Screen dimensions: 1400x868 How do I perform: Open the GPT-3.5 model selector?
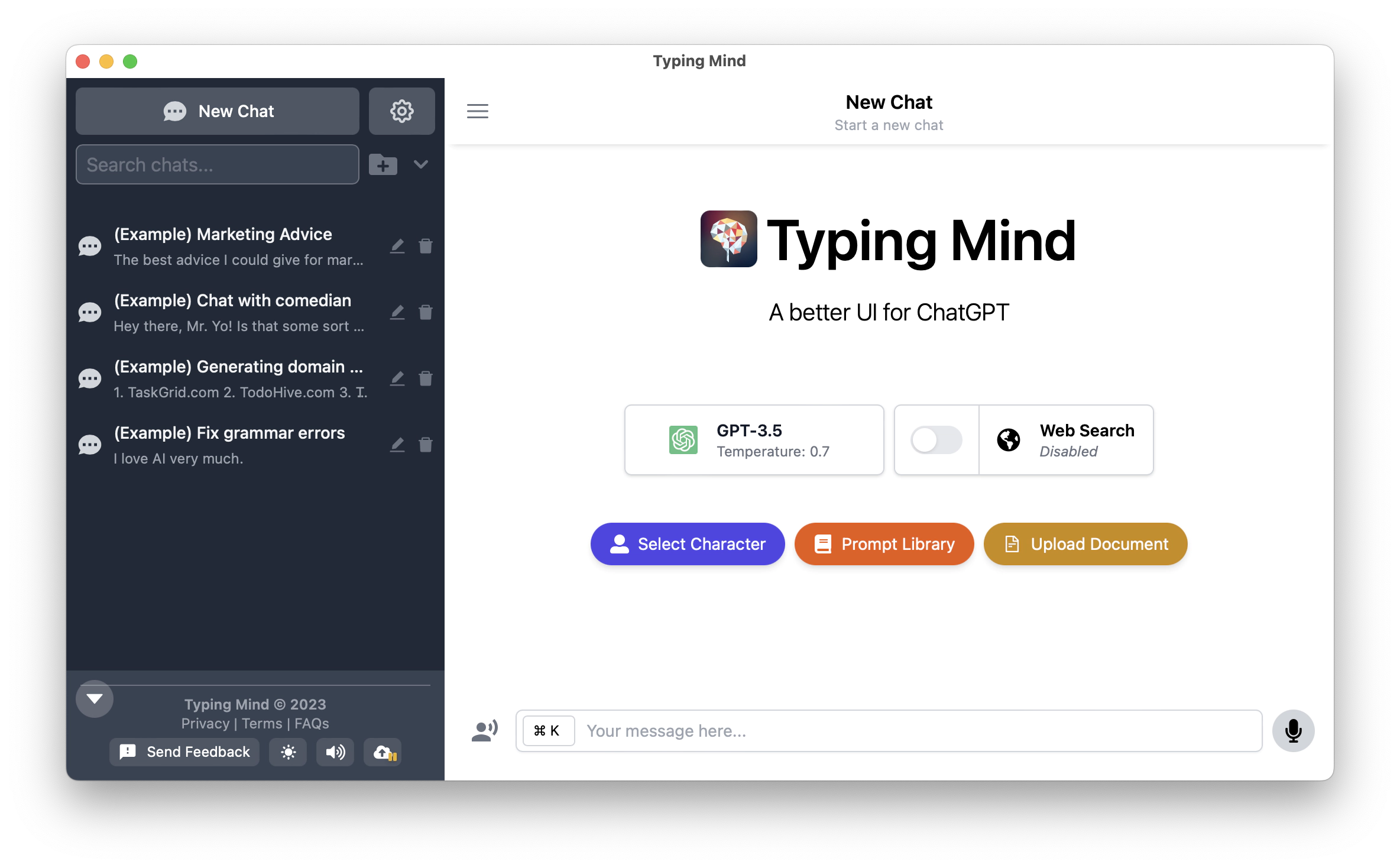[754, 440]
